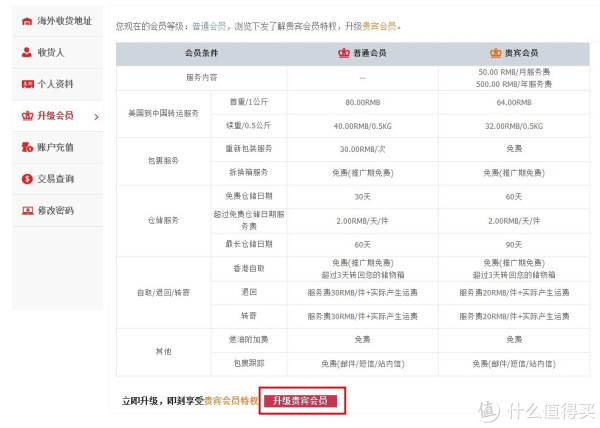Click the 自取/退回/转寄 row label
Image resolution: width=600 pixels, height=428 pixels.
(163, 293)
